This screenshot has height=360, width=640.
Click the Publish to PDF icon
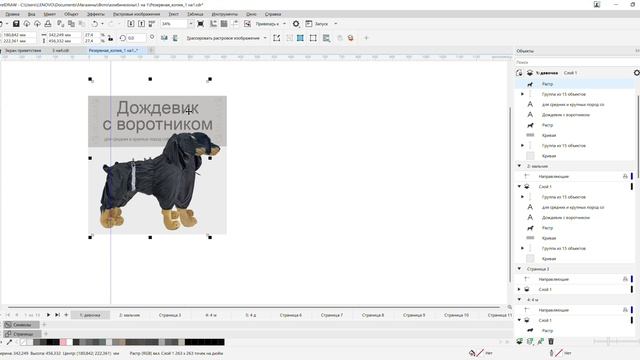click(151, 24)
